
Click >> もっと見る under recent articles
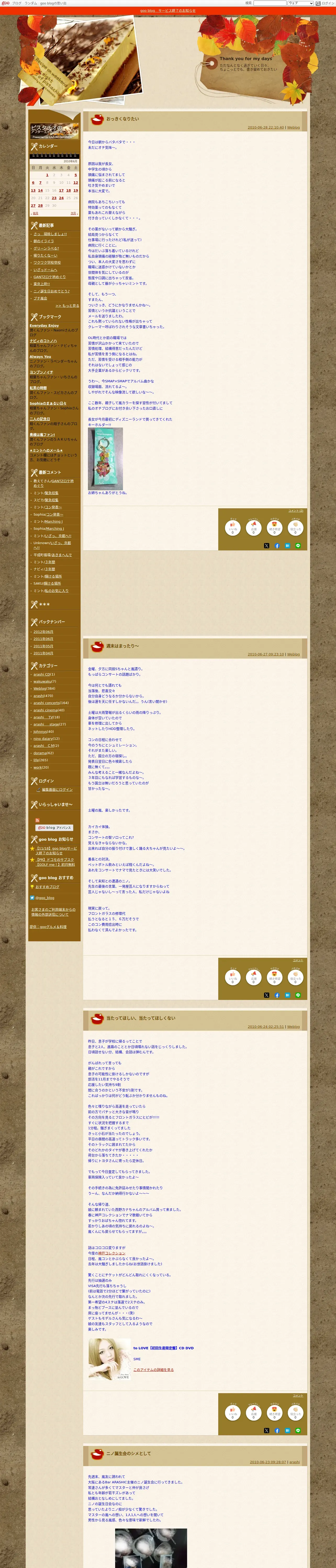[67, 305]
